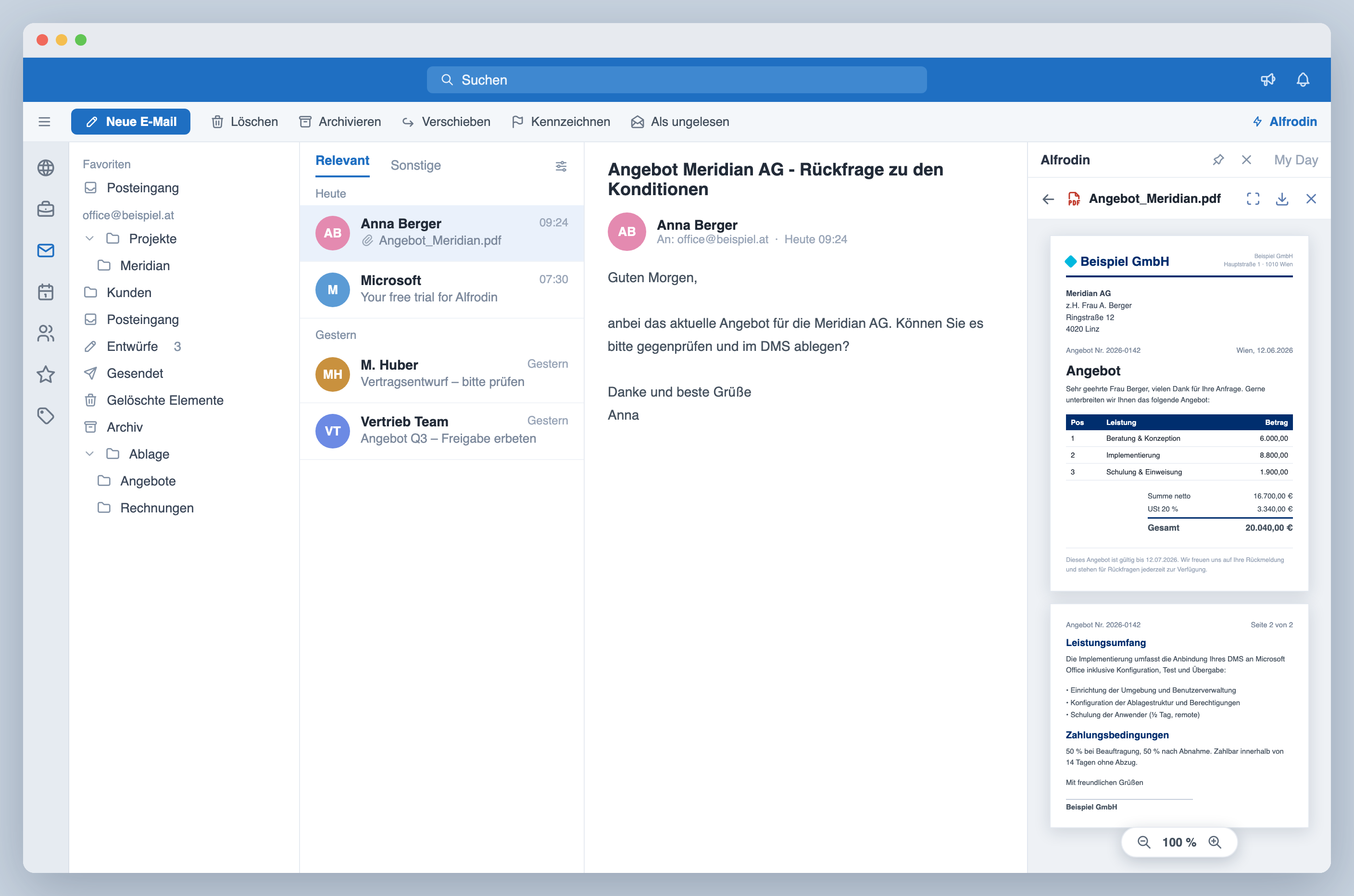This screenshot has height=896, width=1354.
Task: Click second PDF page Leistungsumfang
Action: [x=1178, y=715]
